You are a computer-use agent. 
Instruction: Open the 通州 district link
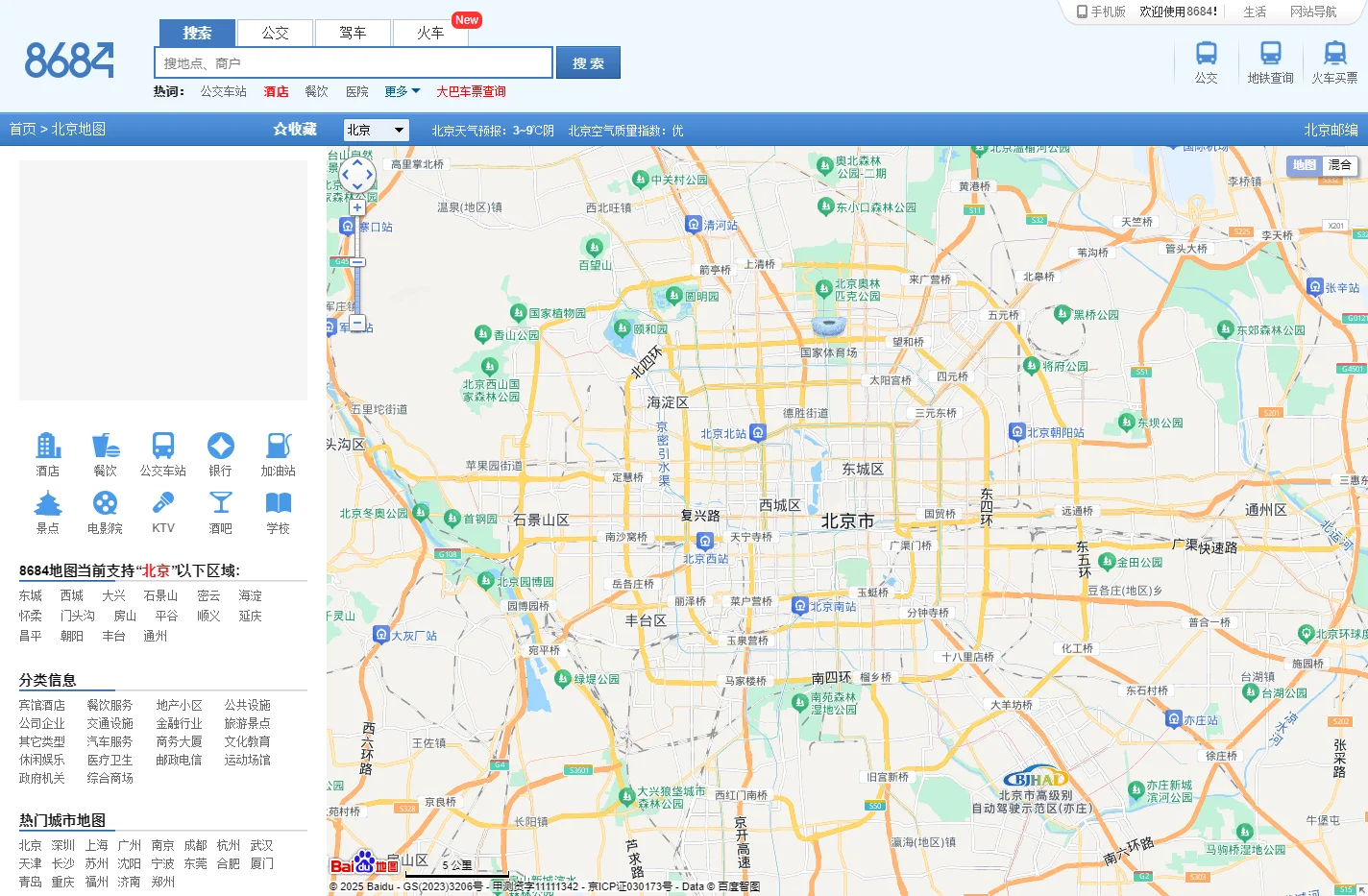click(x=156, y=636)
